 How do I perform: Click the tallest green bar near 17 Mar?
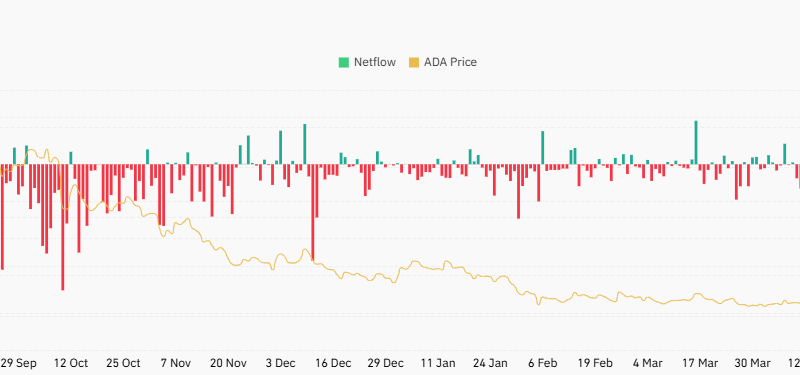(696, 142)
